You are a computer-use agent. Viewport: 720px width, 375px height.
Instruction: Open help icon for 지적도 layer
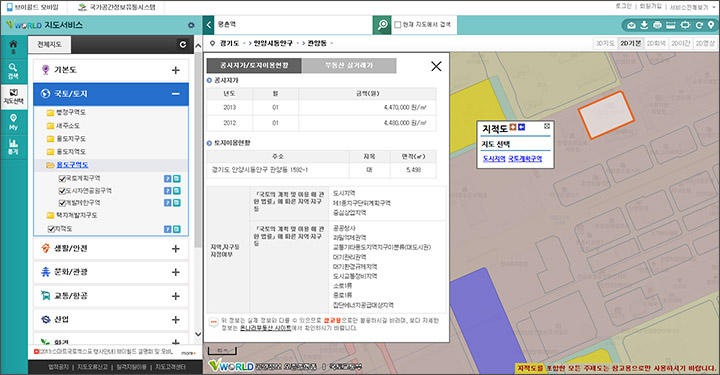[168, 229]
